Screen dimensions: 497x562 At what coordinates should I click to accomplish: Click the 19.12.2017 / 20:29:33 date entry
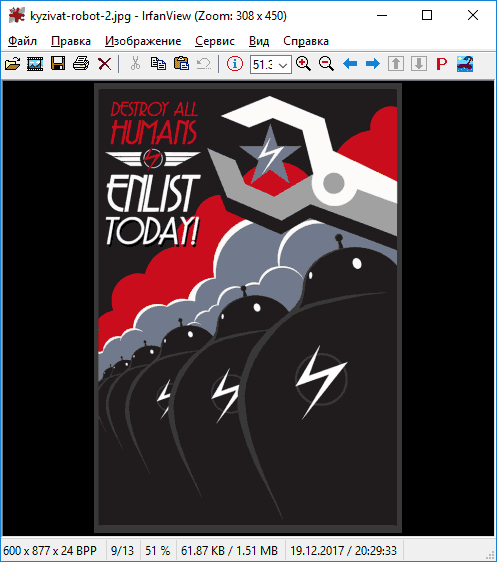point(344,550)
